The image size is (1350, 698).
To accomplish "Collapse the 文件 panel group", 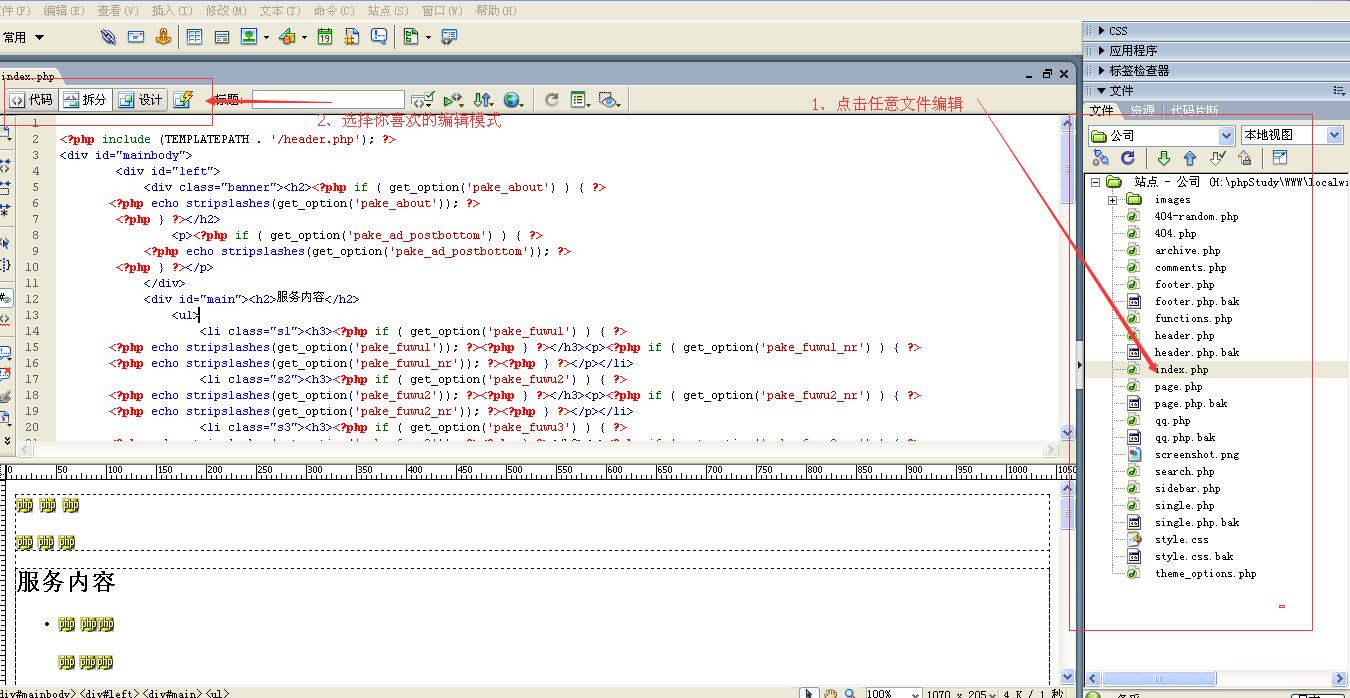I will (x=1100, y=90).
